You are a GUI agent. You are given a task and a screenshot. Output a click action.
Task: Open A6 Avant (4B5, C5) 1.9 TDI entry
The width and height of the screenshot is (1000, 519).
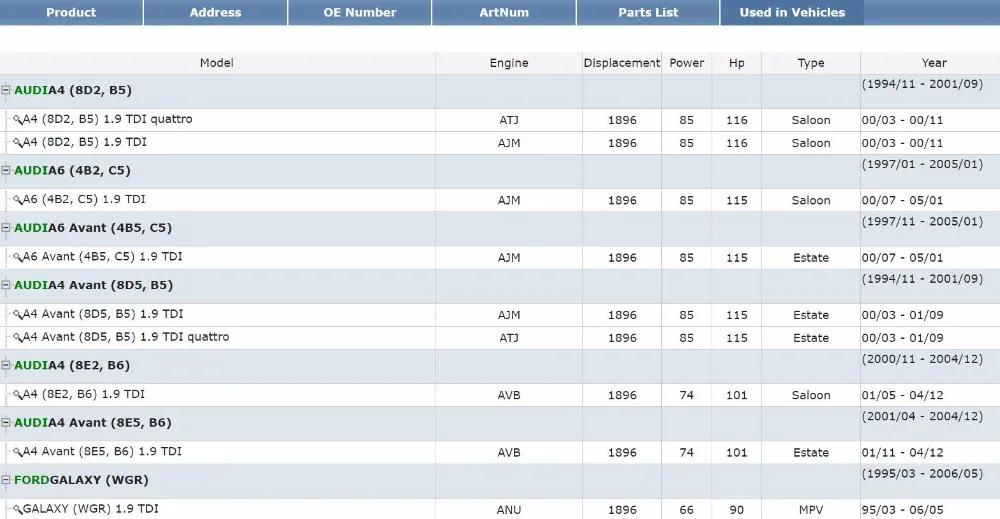tap(103, 257)
